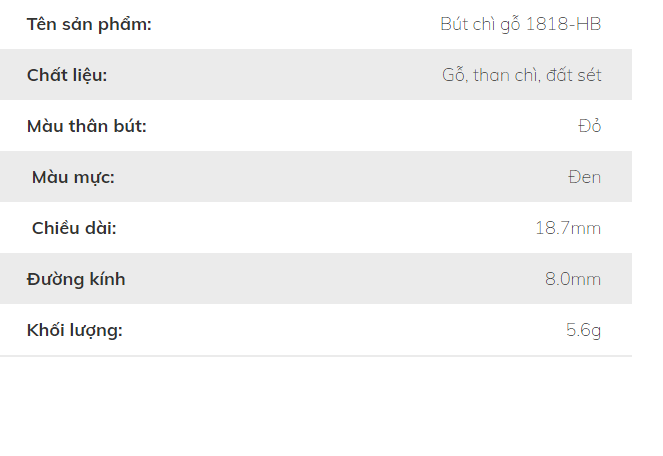Click the "Màu mực:" label

pyautogui.click(x=73, y=177)
